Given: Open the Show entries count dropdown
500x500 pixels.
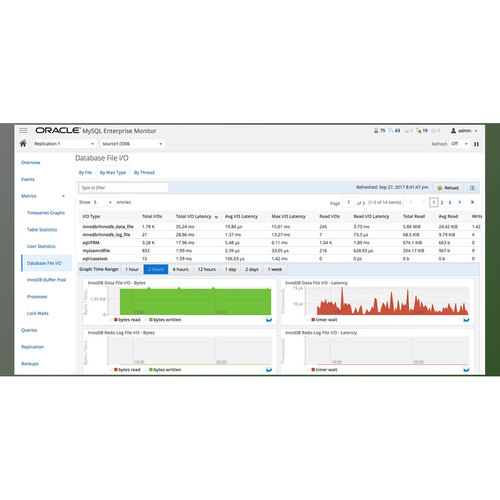Looking at the screenshot, I should (x=102, y=202).
